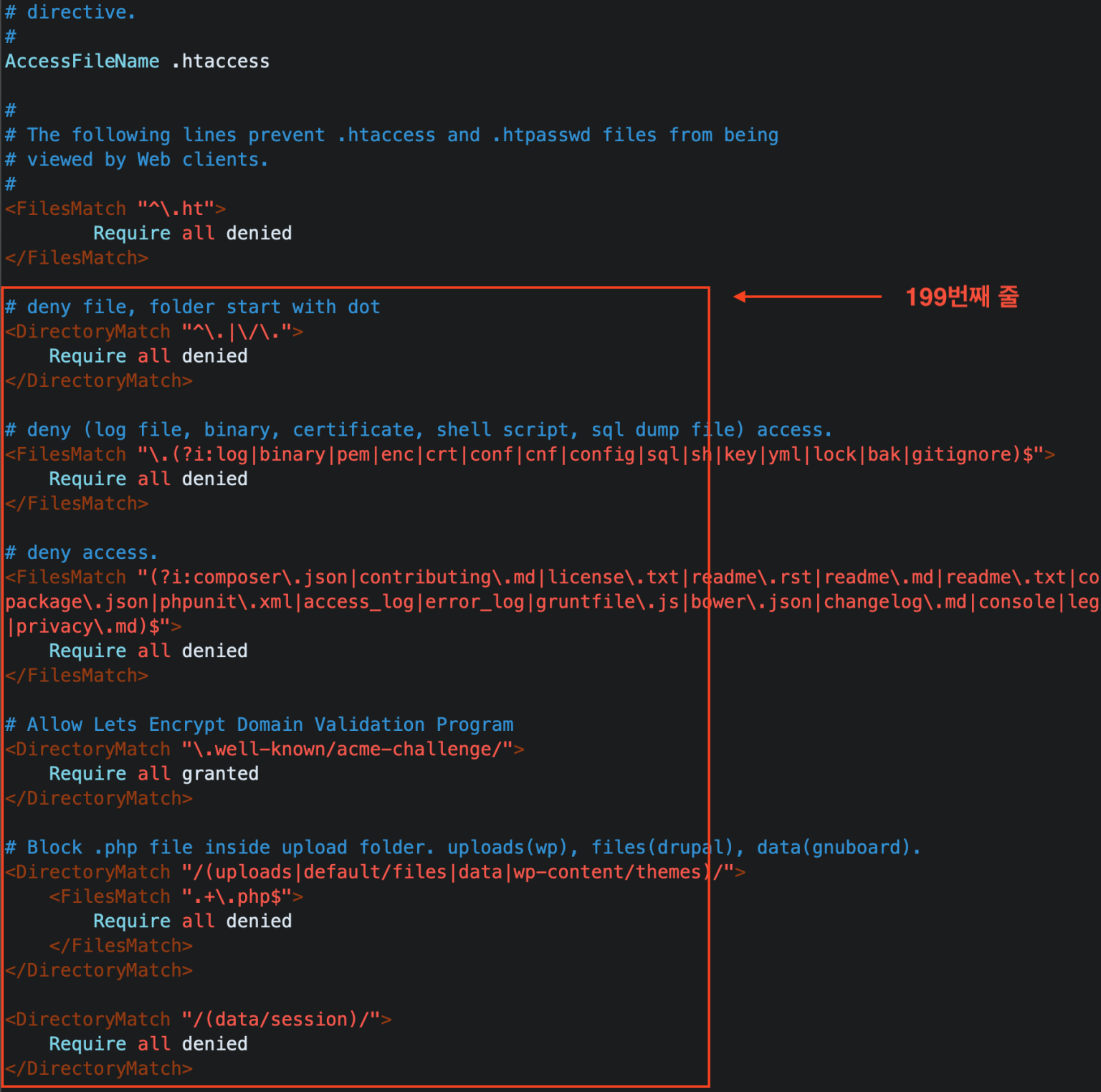Click the Require all granted line

(x=153, y=773)
